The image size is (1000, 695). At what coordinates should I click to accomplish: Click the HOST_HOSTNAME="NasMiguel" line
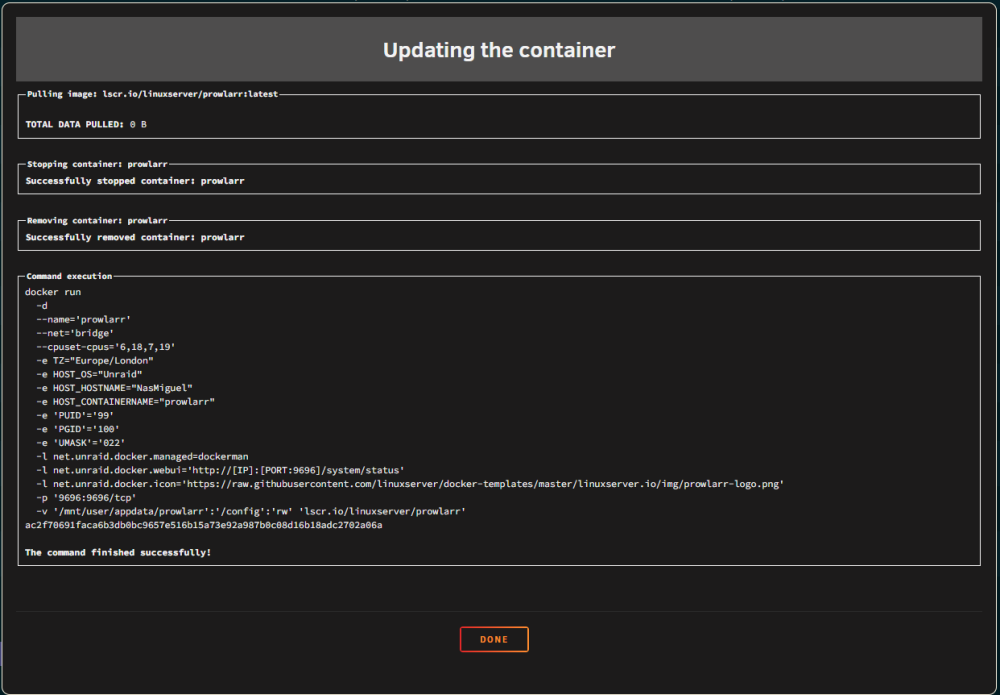[x=114, y=388]
